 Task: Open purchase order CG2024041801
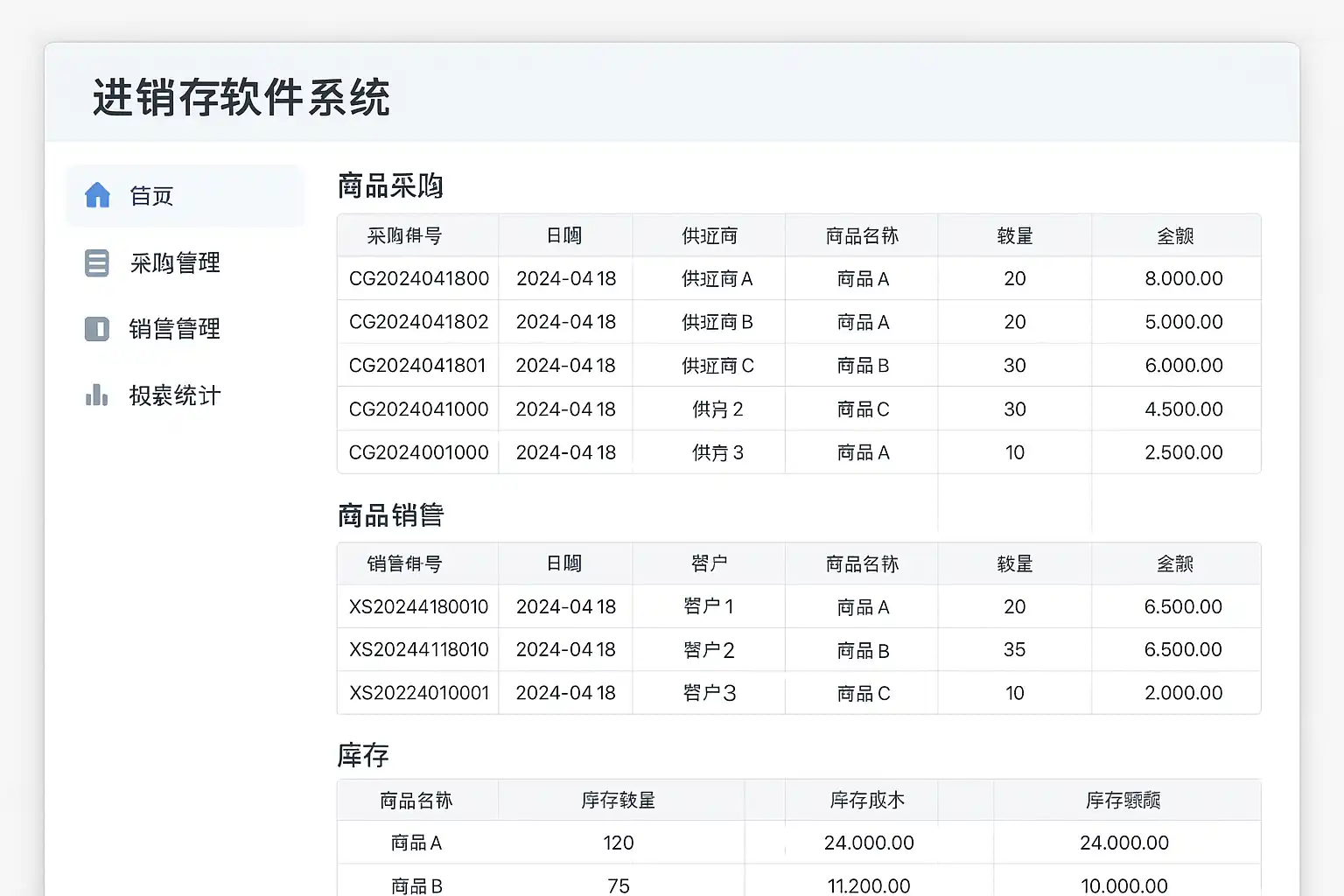417,366
